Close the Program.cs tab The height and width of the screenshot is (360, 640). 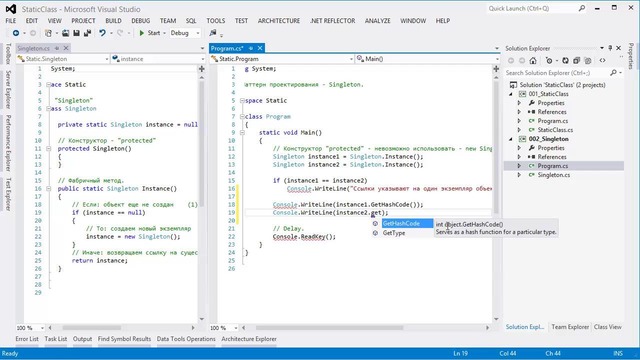[x=260, y=48]
